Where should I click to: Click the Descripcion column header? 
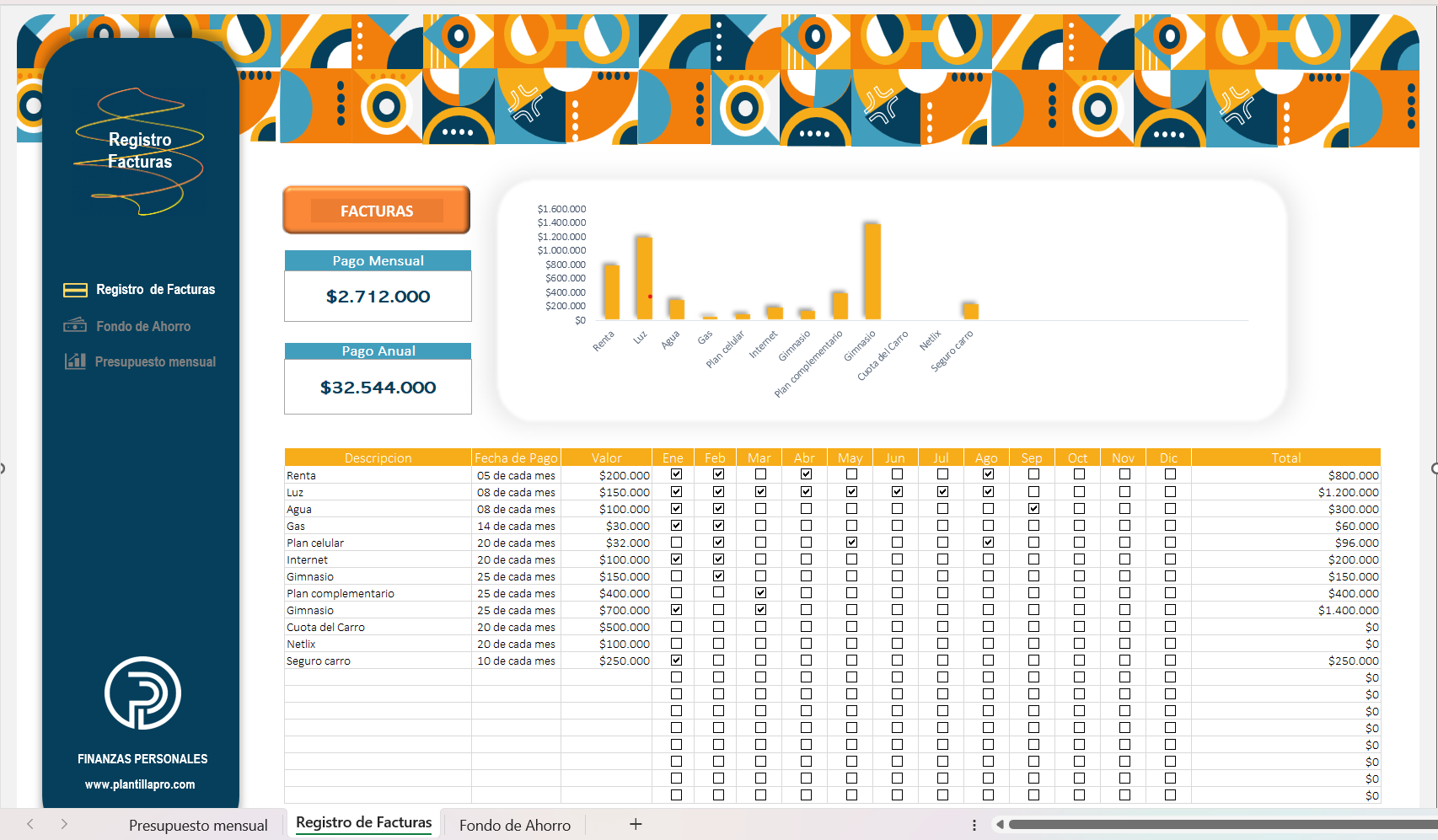378,457
